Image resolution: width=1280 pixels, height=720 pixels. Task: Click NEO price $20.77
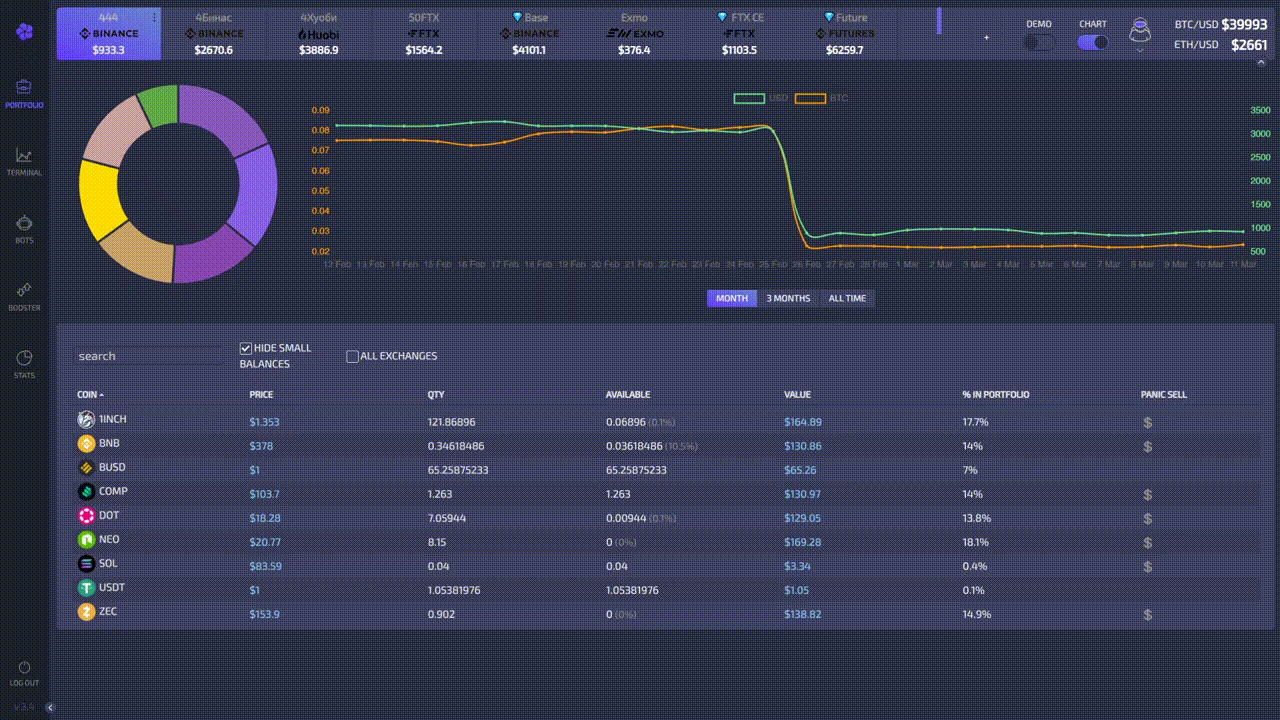(265, 542)
